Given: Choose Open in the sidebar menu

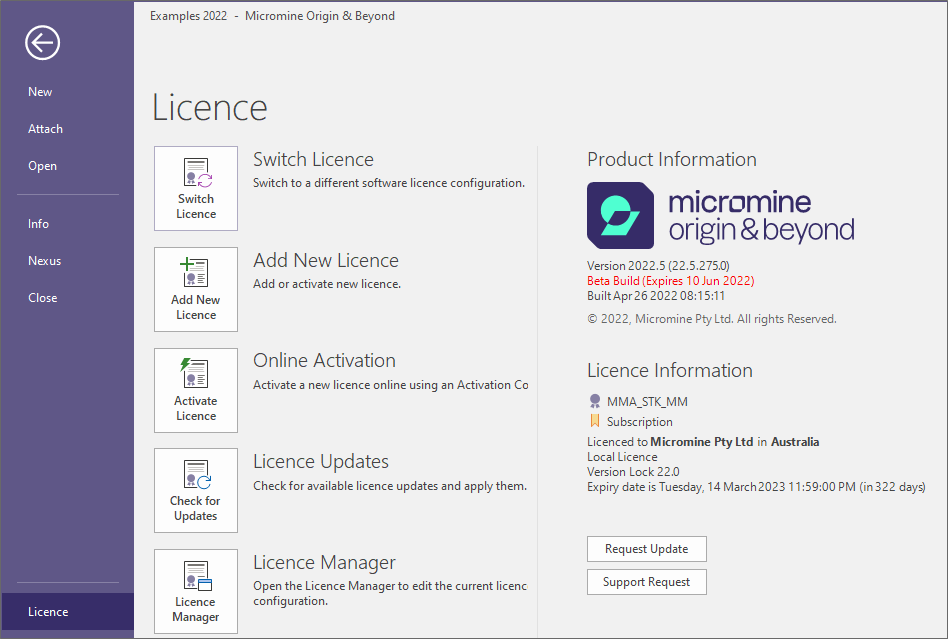Looking at the screenshot, I should click(x=42, y=166).
